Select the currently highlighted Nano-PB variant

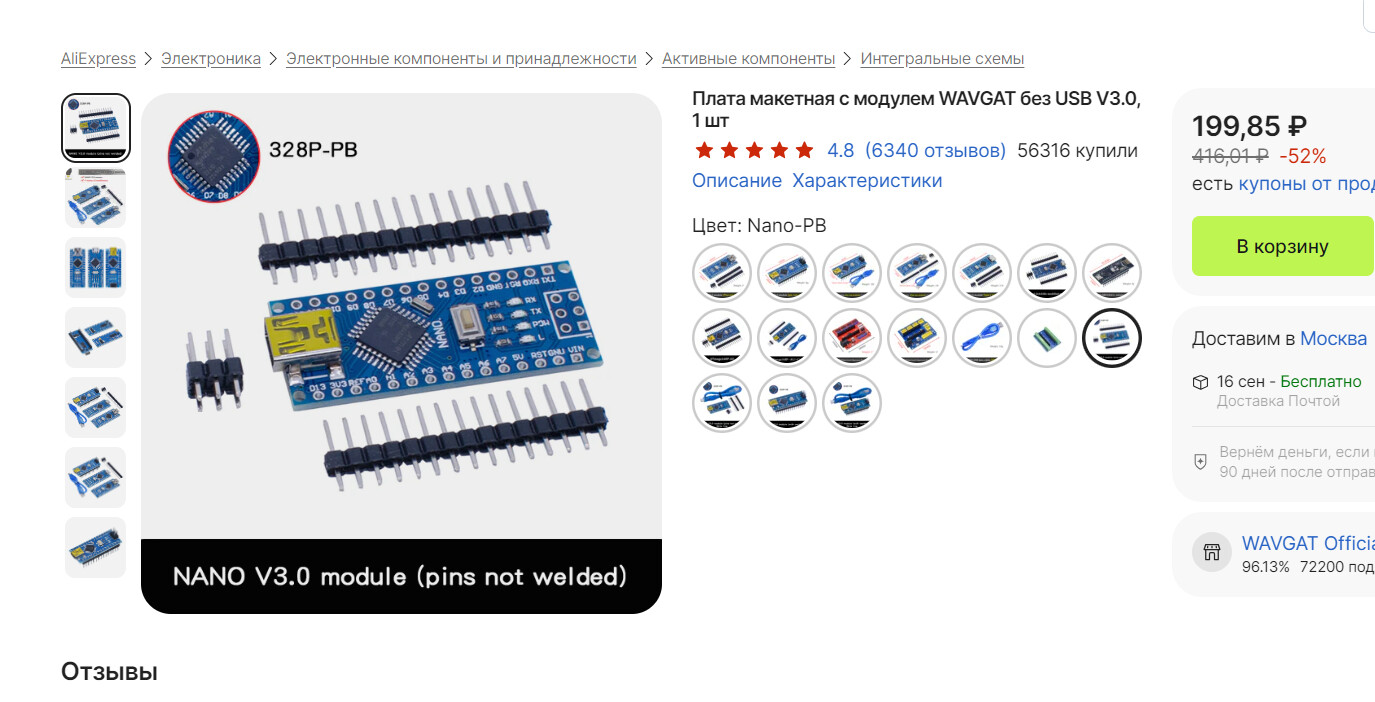pos(1112,338)
